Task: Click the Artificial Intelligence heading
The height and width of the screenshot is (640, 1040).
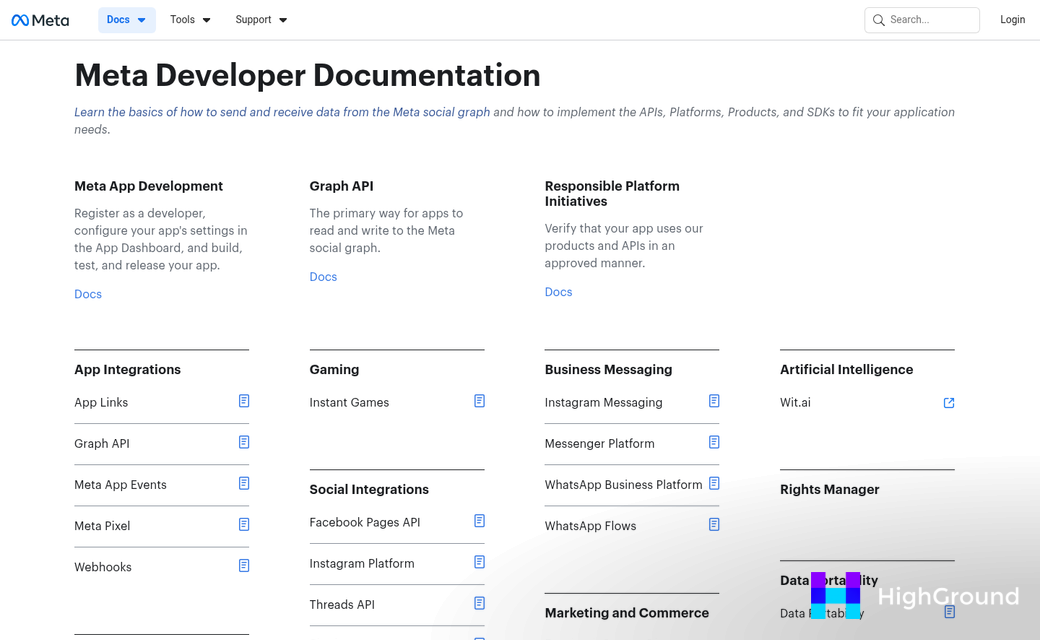Action: coord(846,369)
